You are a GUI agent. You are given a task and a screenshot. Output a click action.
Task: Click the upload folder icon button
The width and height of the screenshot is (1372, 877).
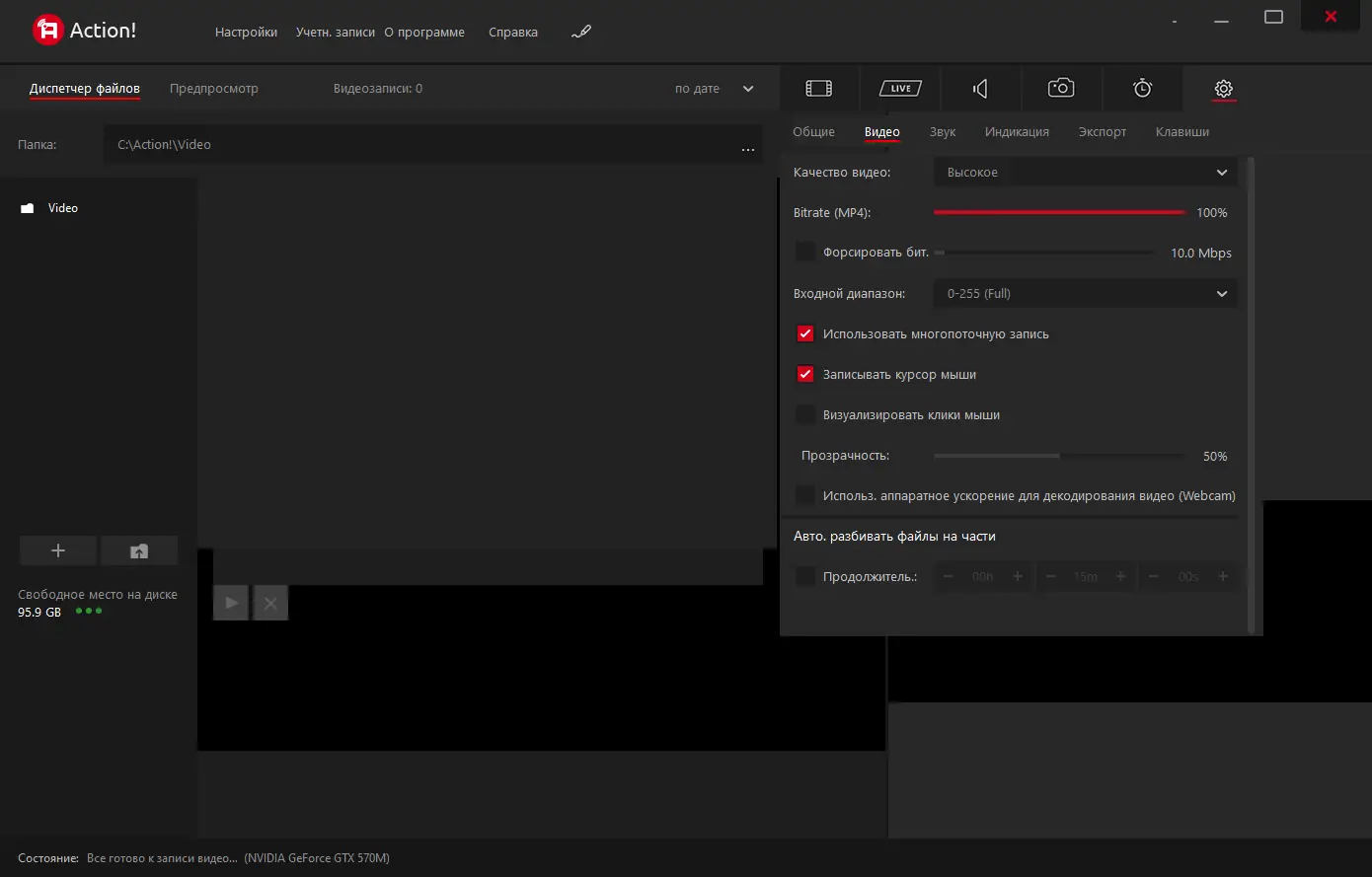pos(139,550)
